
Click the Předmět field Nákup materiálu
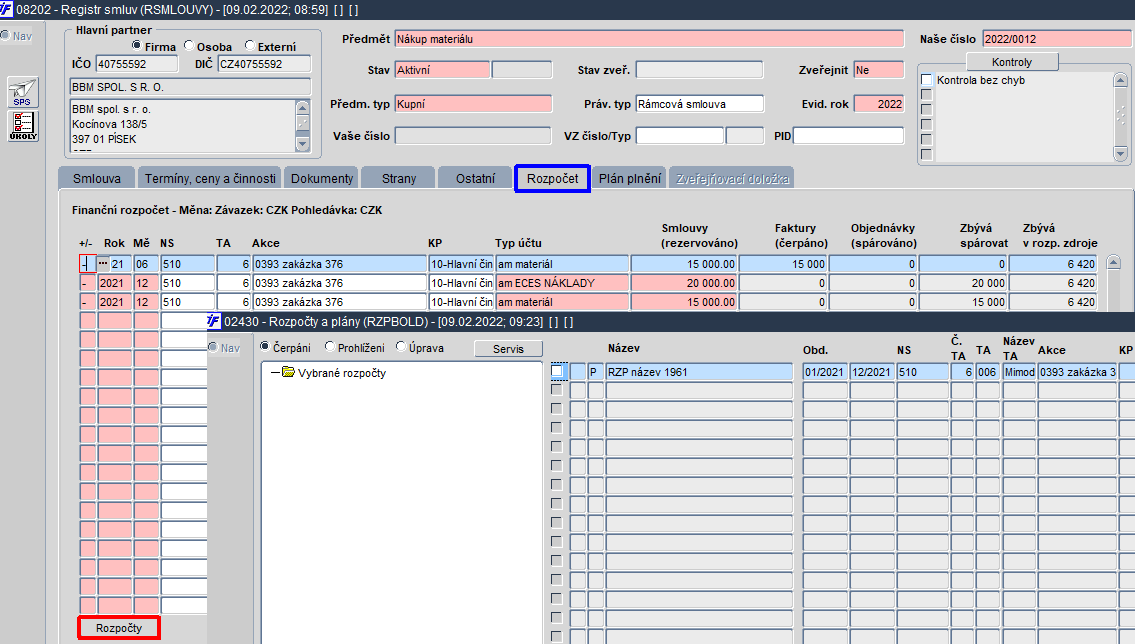[649, 39]
